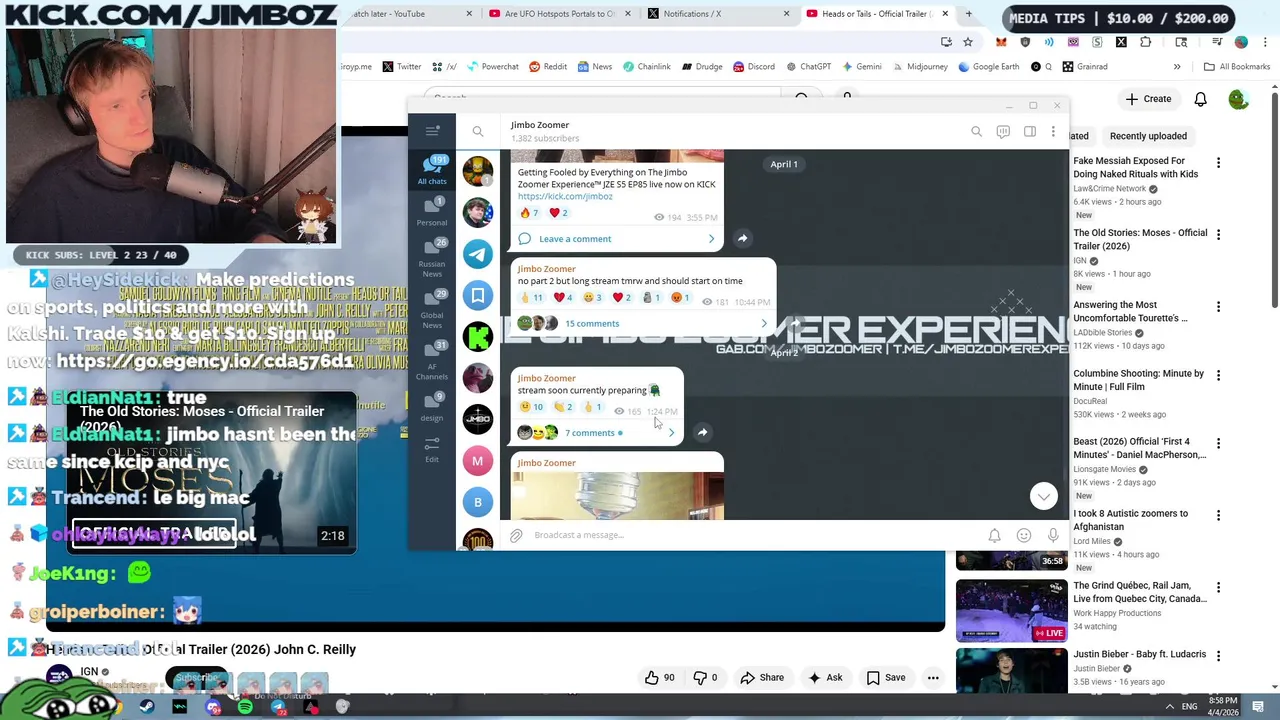Open The Grind Québec live stream thumbnail
The width and height of the screenshot is (1280, 720).
[x=1011, y=610]
